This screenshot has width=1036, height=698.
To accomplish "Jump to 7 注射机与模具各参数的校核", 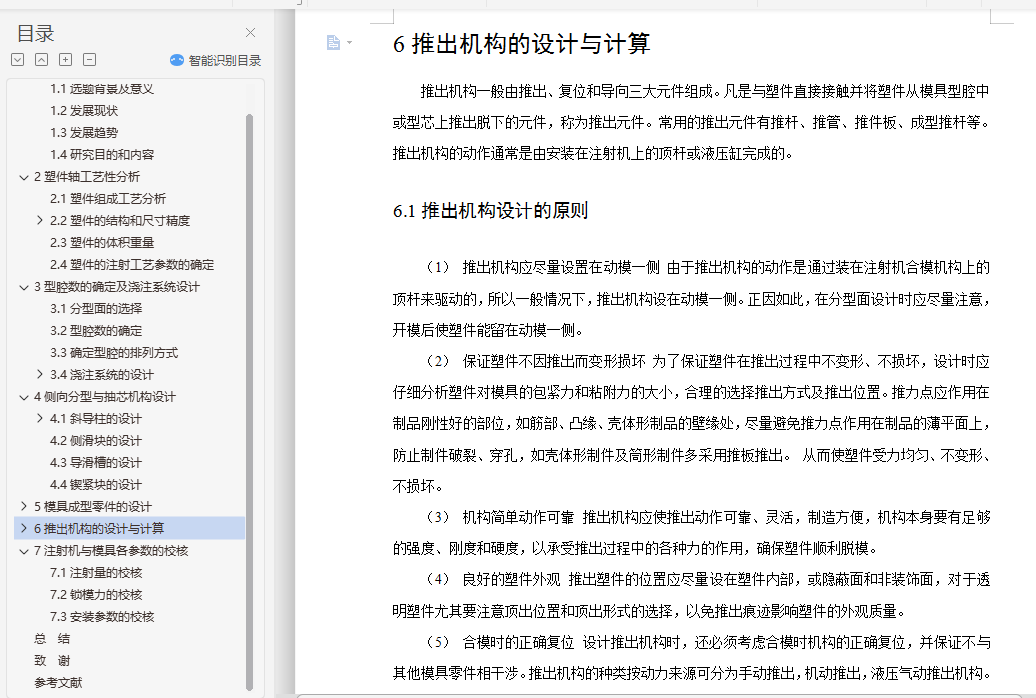I will pos(111,551).
